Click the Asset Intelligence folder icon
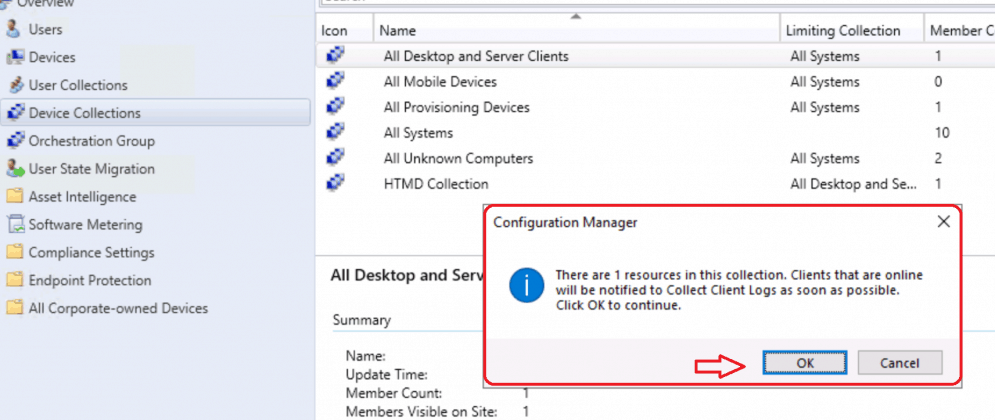Viewport: 995px width, 420px height. coord(15,197)
